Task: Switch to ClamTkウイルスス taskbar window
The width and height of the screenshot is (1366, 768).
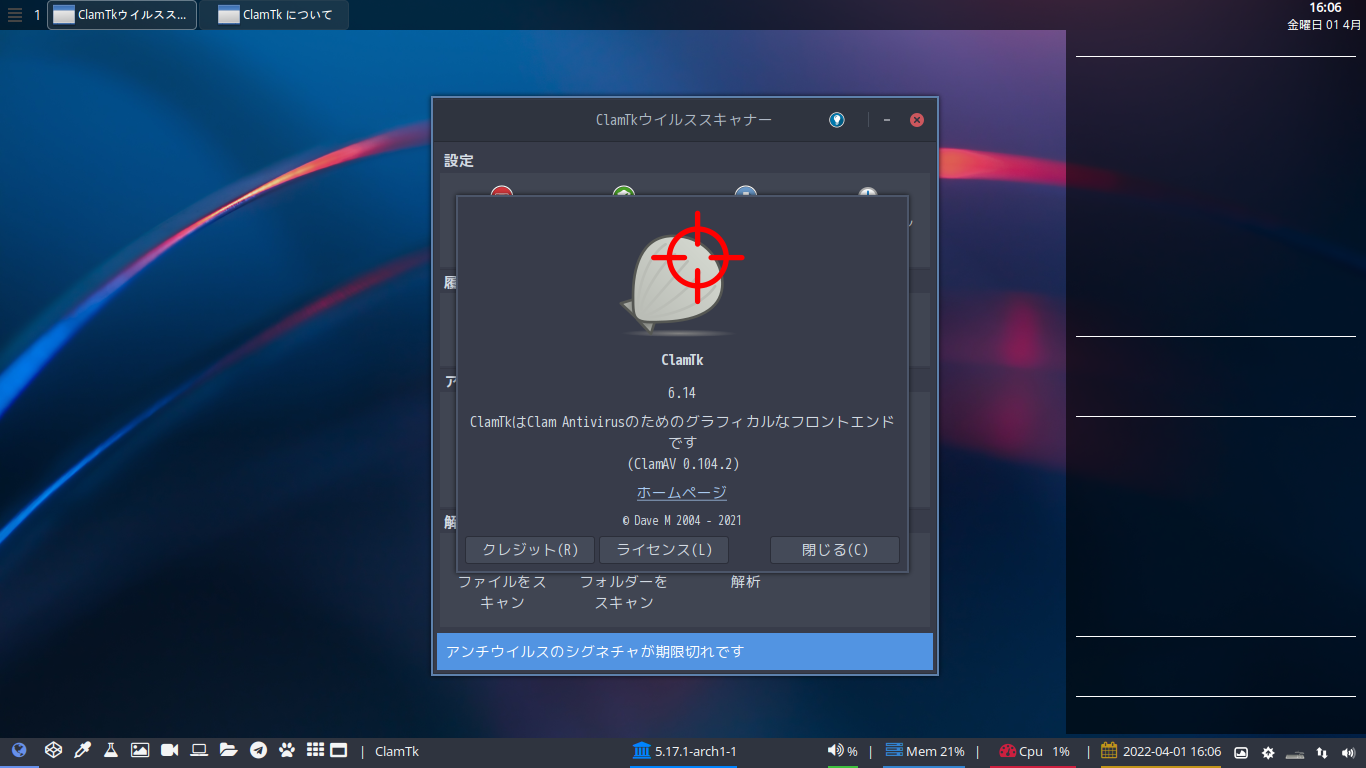Action: [122, 15]
